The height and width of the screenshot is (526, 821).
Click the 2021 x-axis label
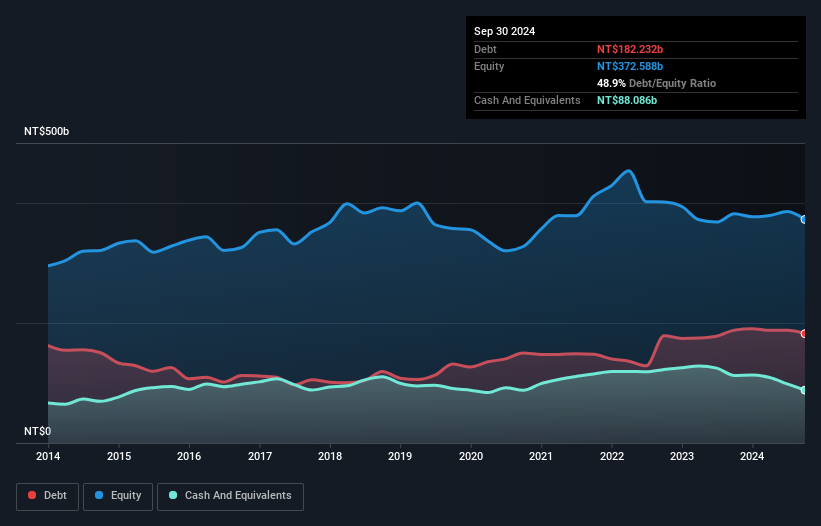[541, 456]
